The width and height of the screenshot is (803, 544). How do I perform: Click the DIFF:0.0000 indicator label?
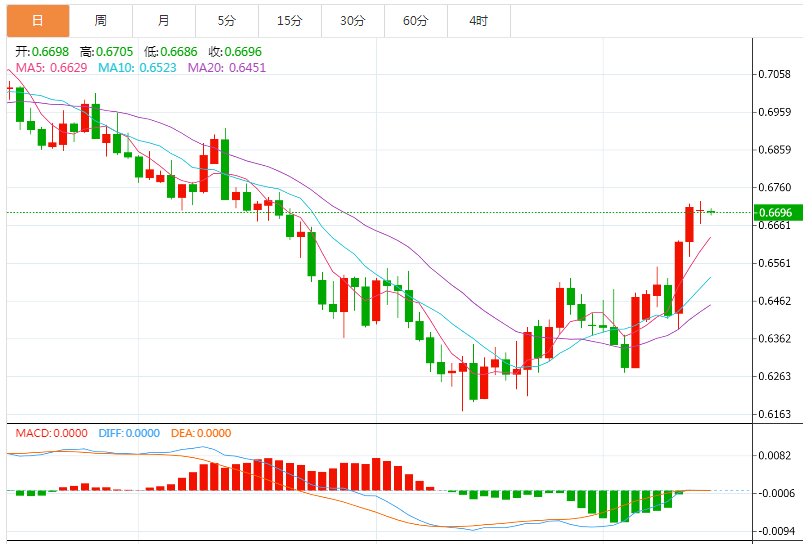click(x=129, y=433)
